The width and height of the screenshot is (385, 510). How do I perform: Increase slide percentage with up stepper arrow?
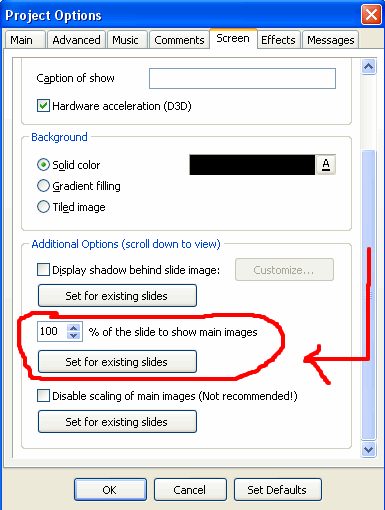pos(74,328)
